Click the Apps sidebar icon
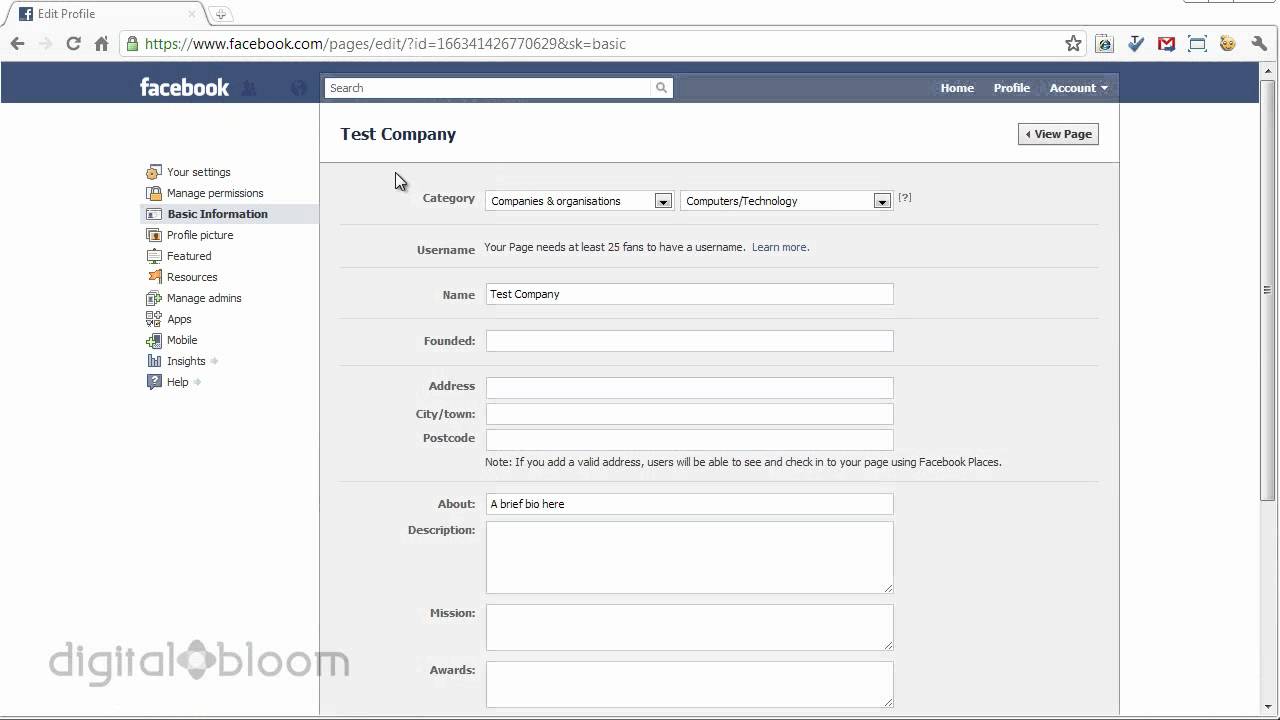The image size is (1280, 720). click(154, 319)
